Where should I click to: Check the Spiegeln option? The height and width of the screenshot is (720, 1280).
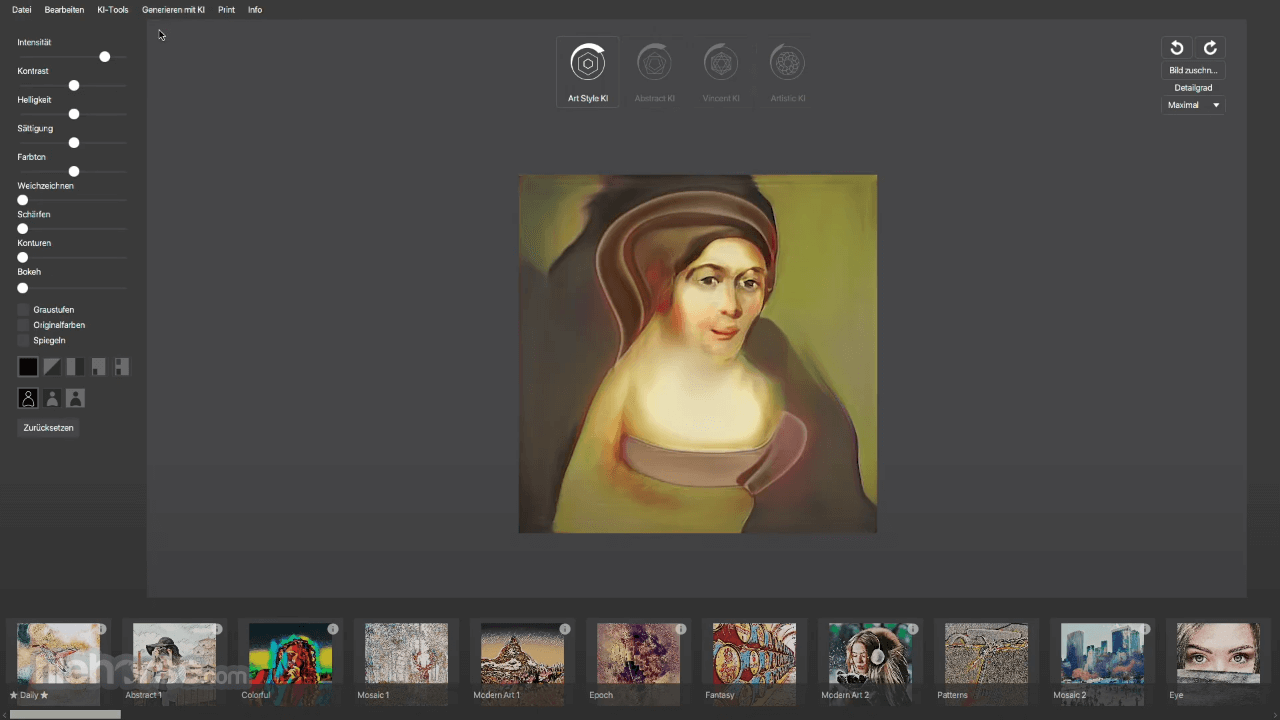tap(23, 340)
